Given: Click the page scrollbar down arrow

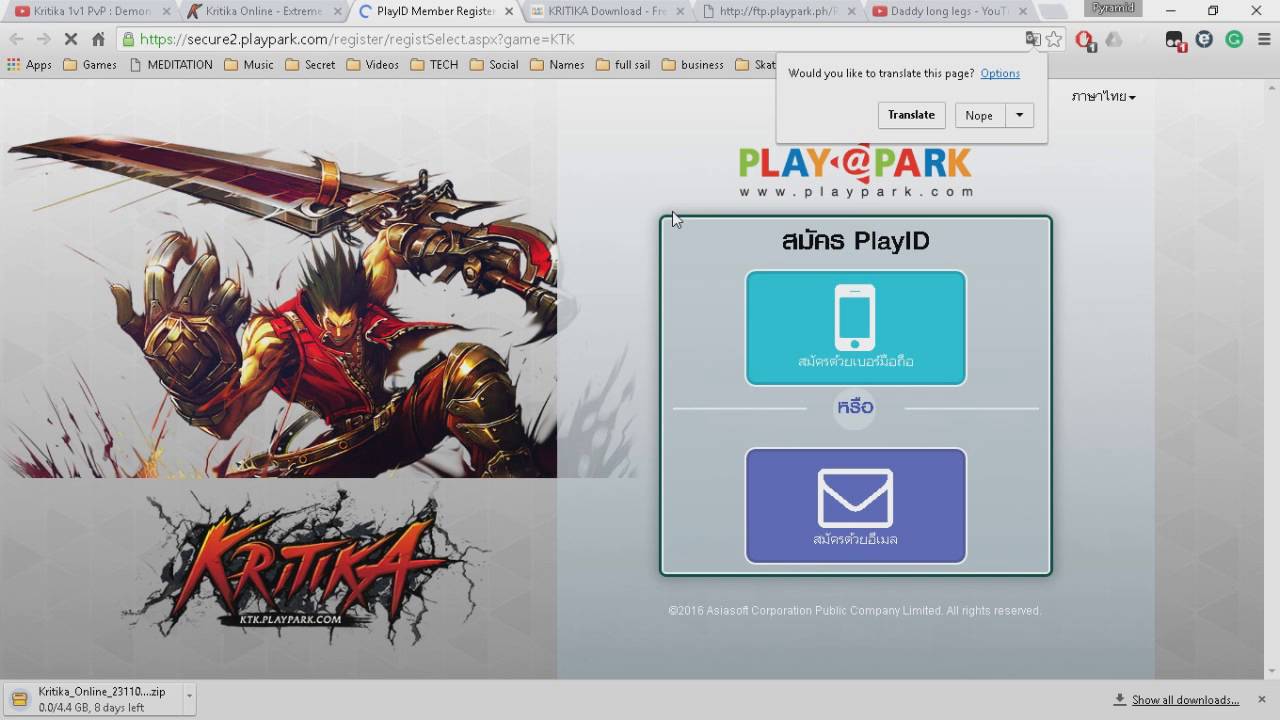Looking at the screenshot, I should [x=1272, y=671].
